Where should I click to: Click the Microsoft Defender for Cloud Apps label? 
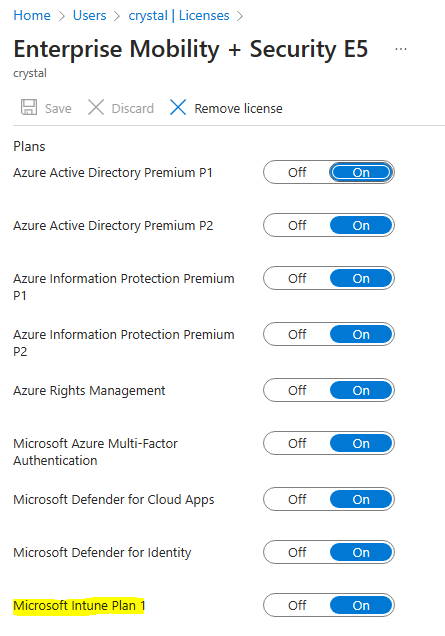pyautogui.click(x=114, y=500)
